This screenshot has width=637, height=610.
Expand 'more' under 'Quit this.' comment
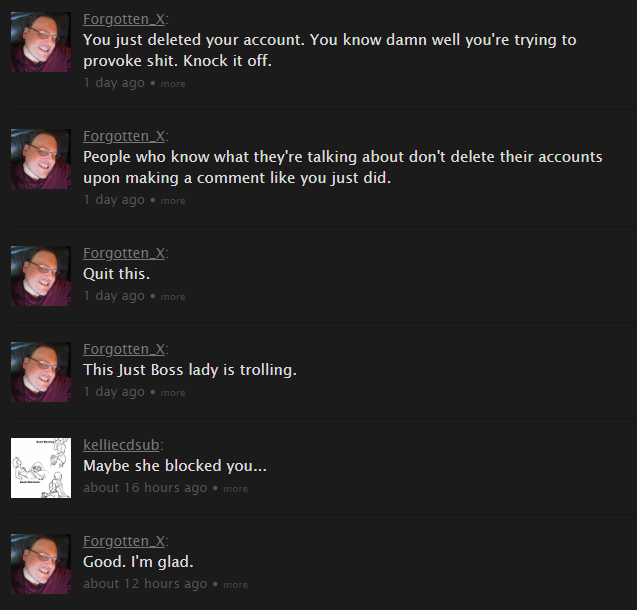pyautogui.click(x=173, y=297)
